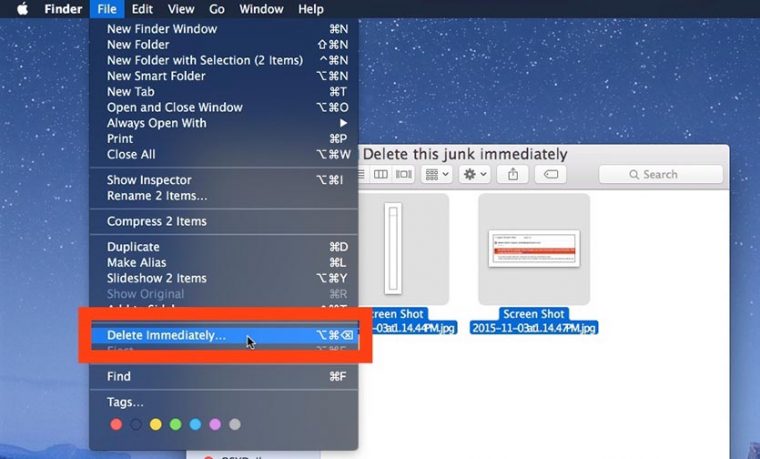760x459 pixels.
Task: Apply the purple tag color
Action: pos(215,425)
